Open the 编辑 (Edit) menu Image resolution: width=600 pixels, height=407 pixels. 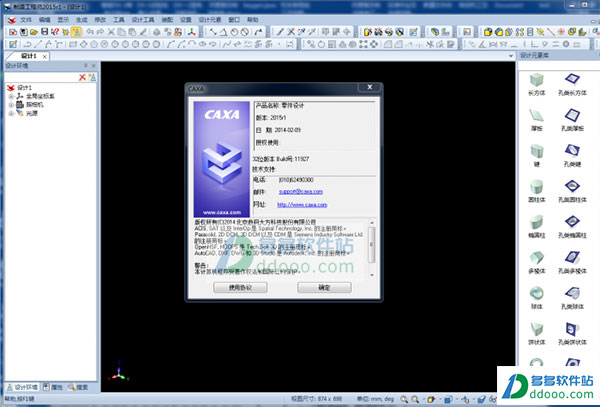44,20
